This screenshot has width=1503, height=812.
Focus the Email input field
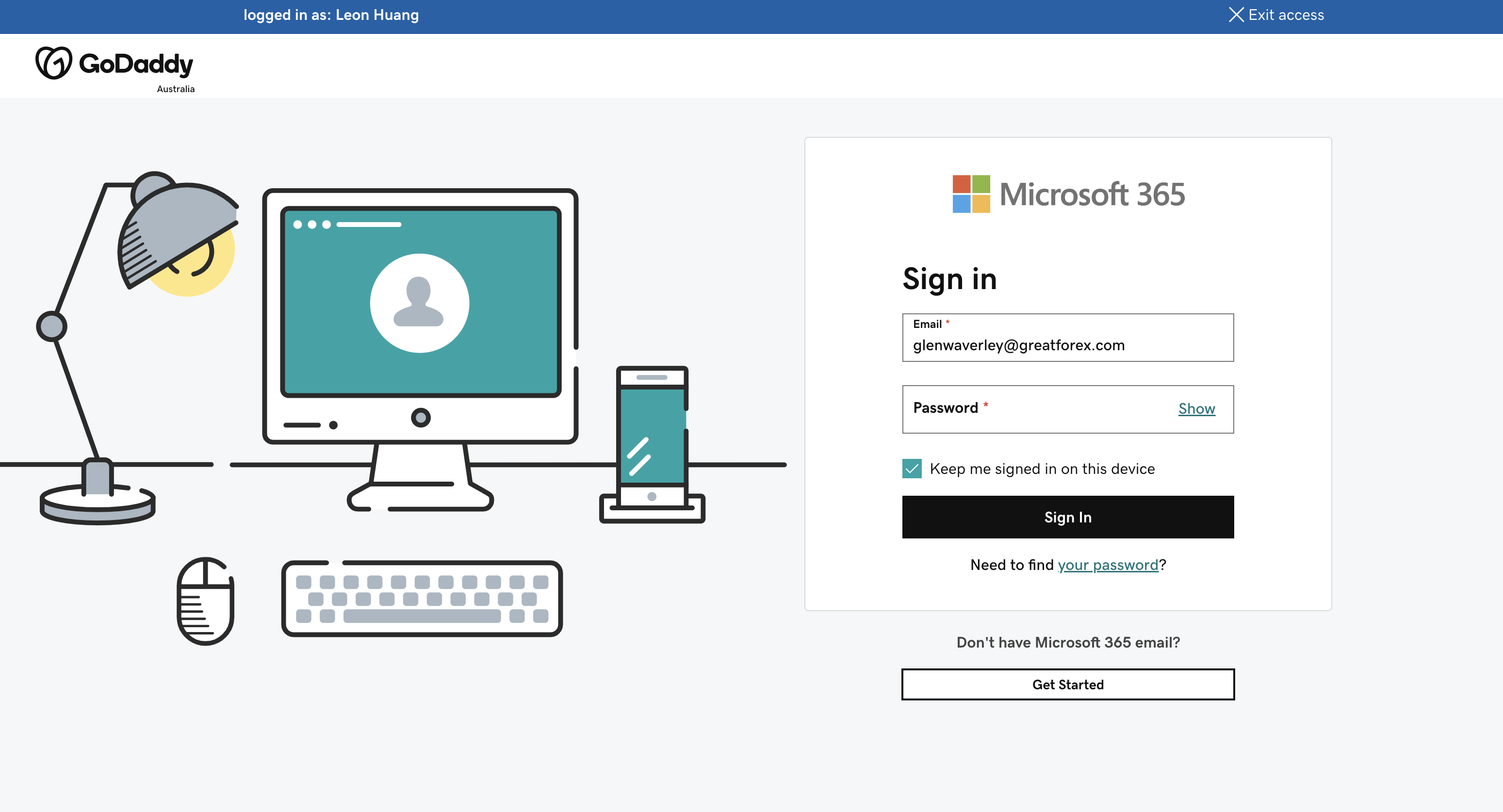click(1067, 345)
